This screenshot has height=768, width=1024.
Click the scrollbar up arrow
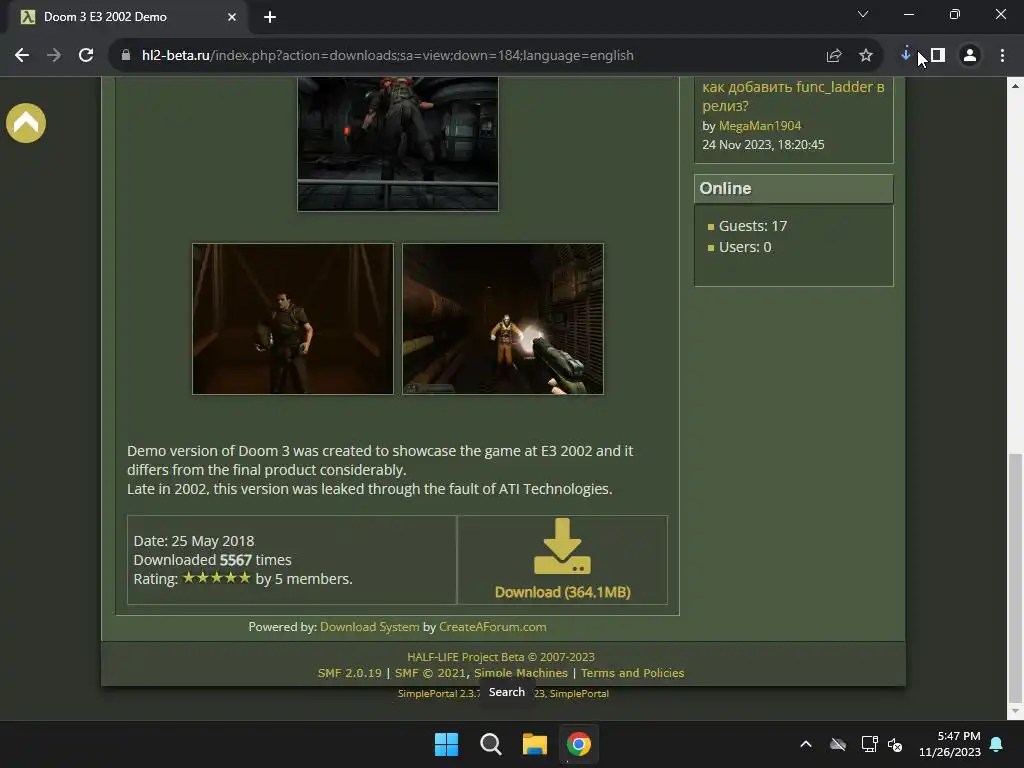1015,86
